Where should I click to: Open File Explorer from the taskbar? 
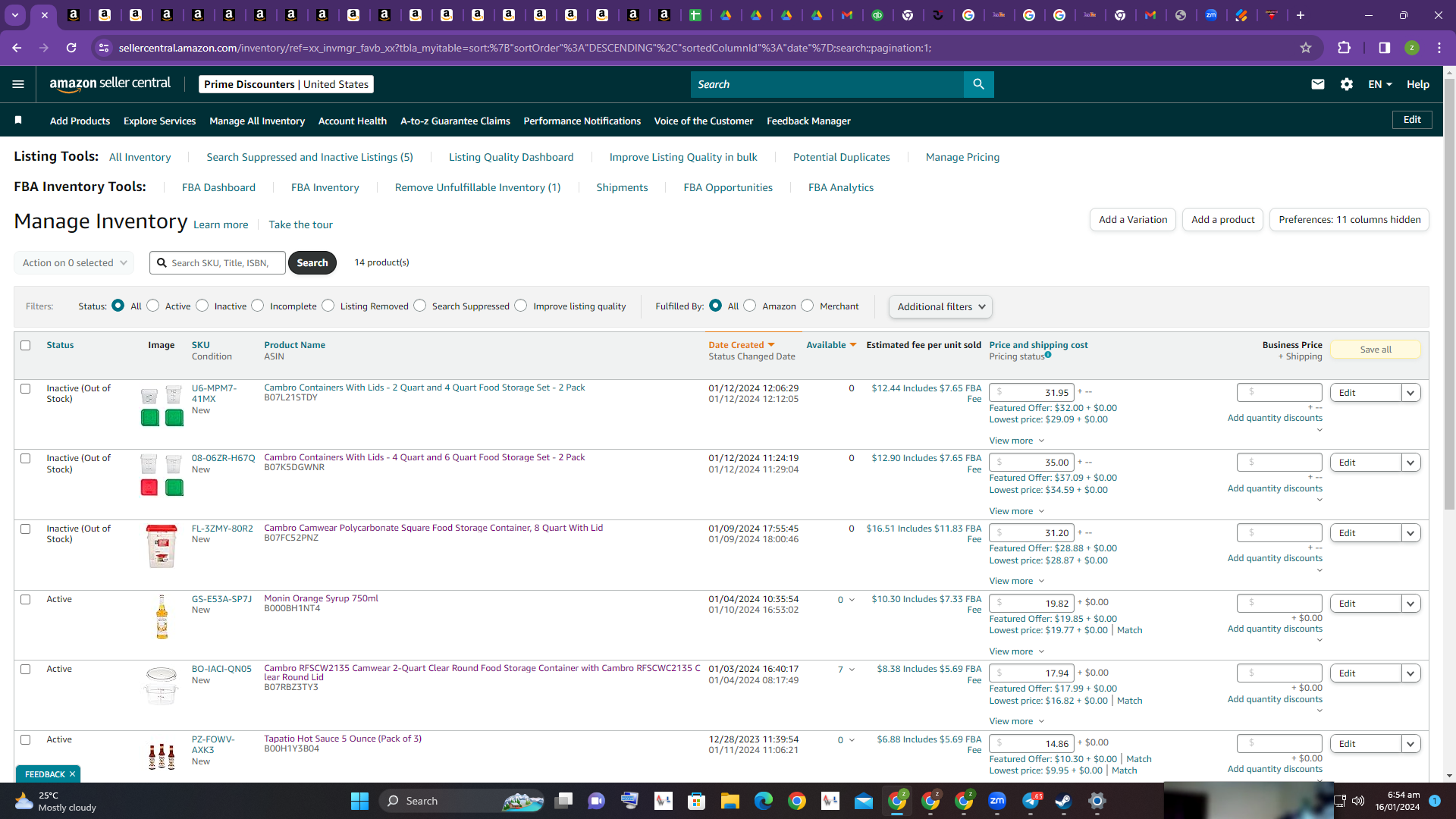click(730, 801)
